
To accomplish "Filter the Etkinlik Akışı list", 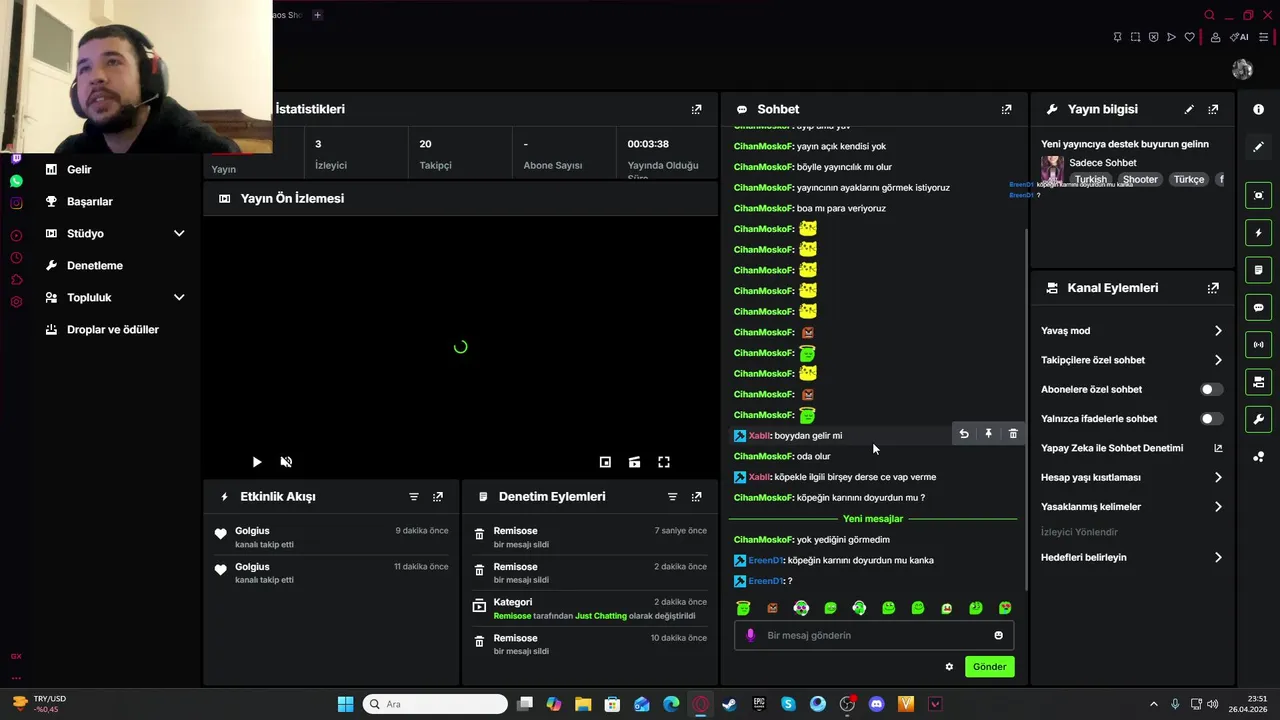I will point(414,497).
